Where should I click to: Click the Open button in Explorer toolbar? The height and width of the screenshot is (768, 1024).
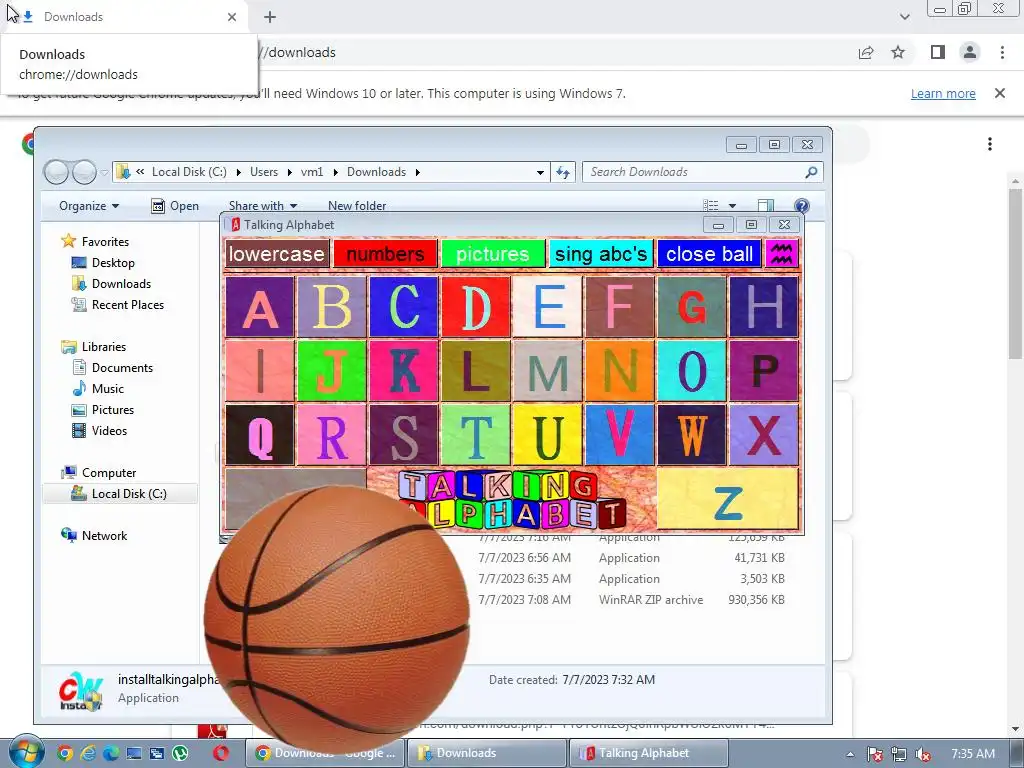tap(175, 206)
